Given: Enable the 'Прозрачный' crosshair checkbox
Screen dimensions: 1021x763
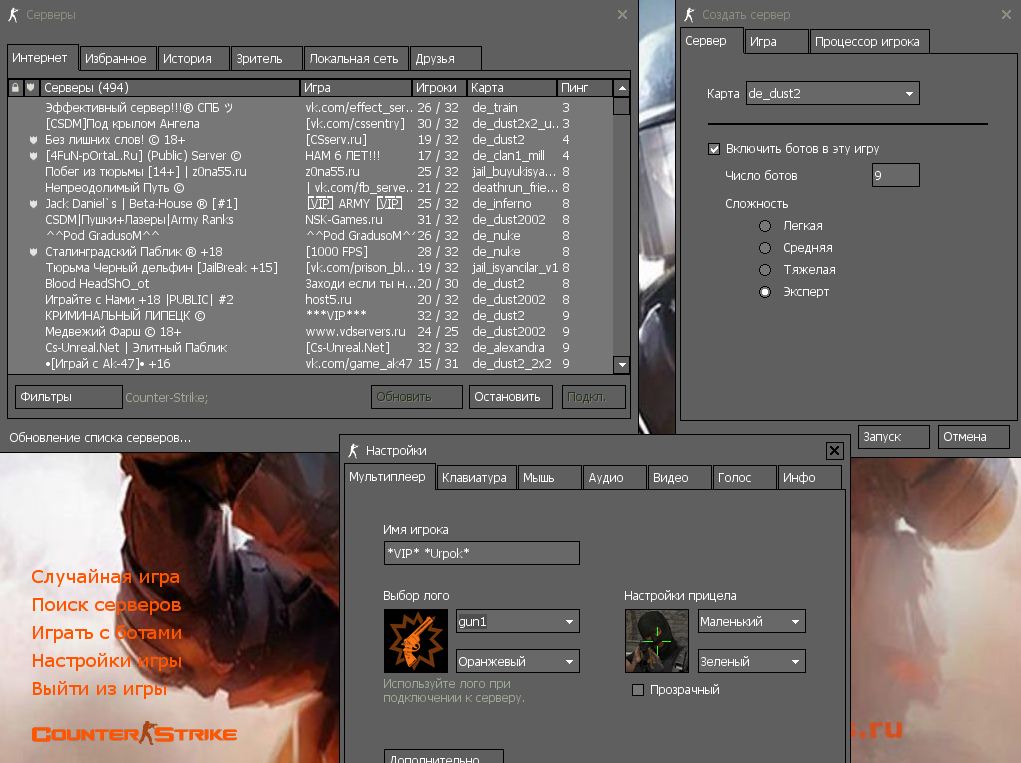Looking at the screenshot, I should pos(638,690).
